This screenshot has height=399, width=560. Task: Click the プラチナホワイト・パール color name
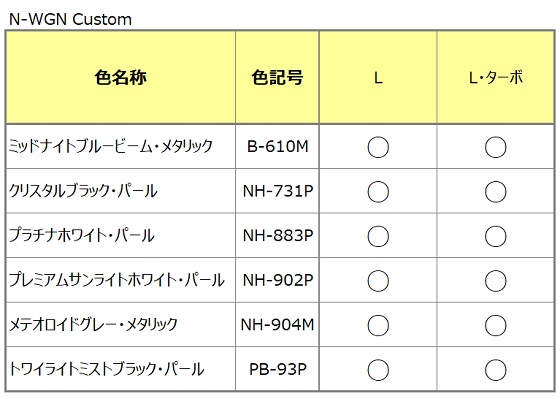81,235
